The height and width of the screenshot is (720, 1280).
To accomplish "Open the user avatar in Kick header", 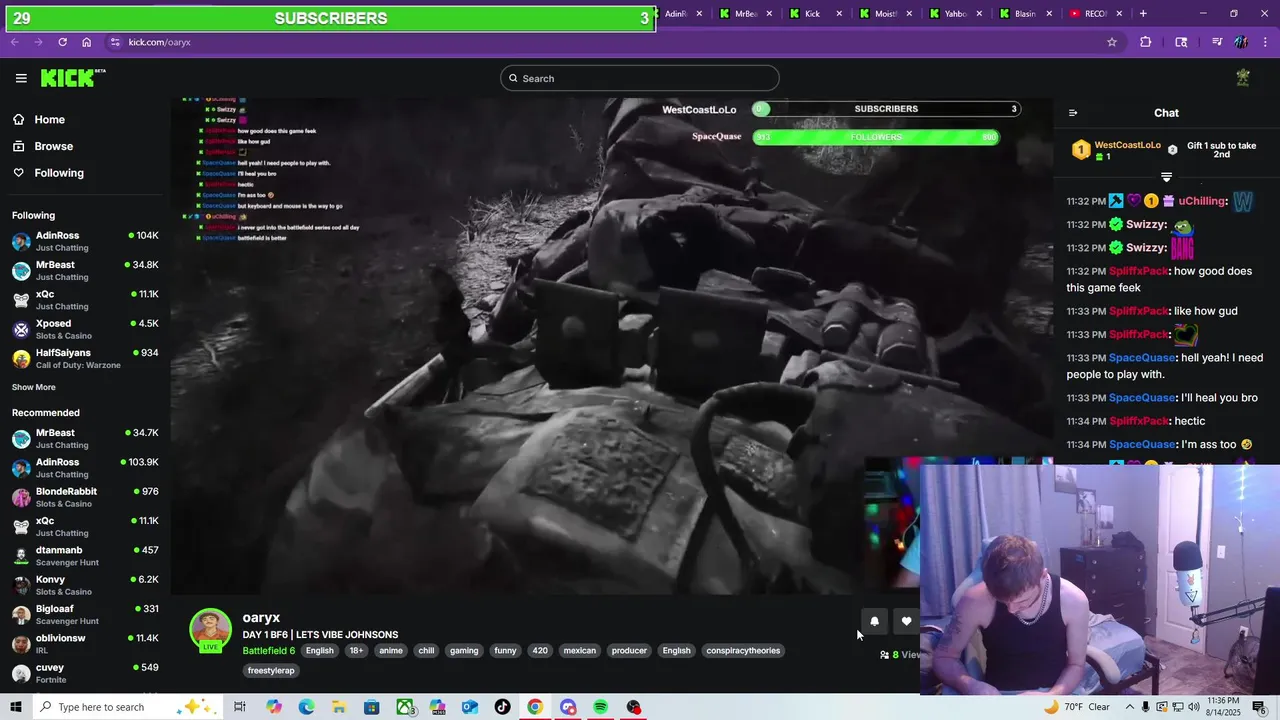I will click(x=1243, y=78).
